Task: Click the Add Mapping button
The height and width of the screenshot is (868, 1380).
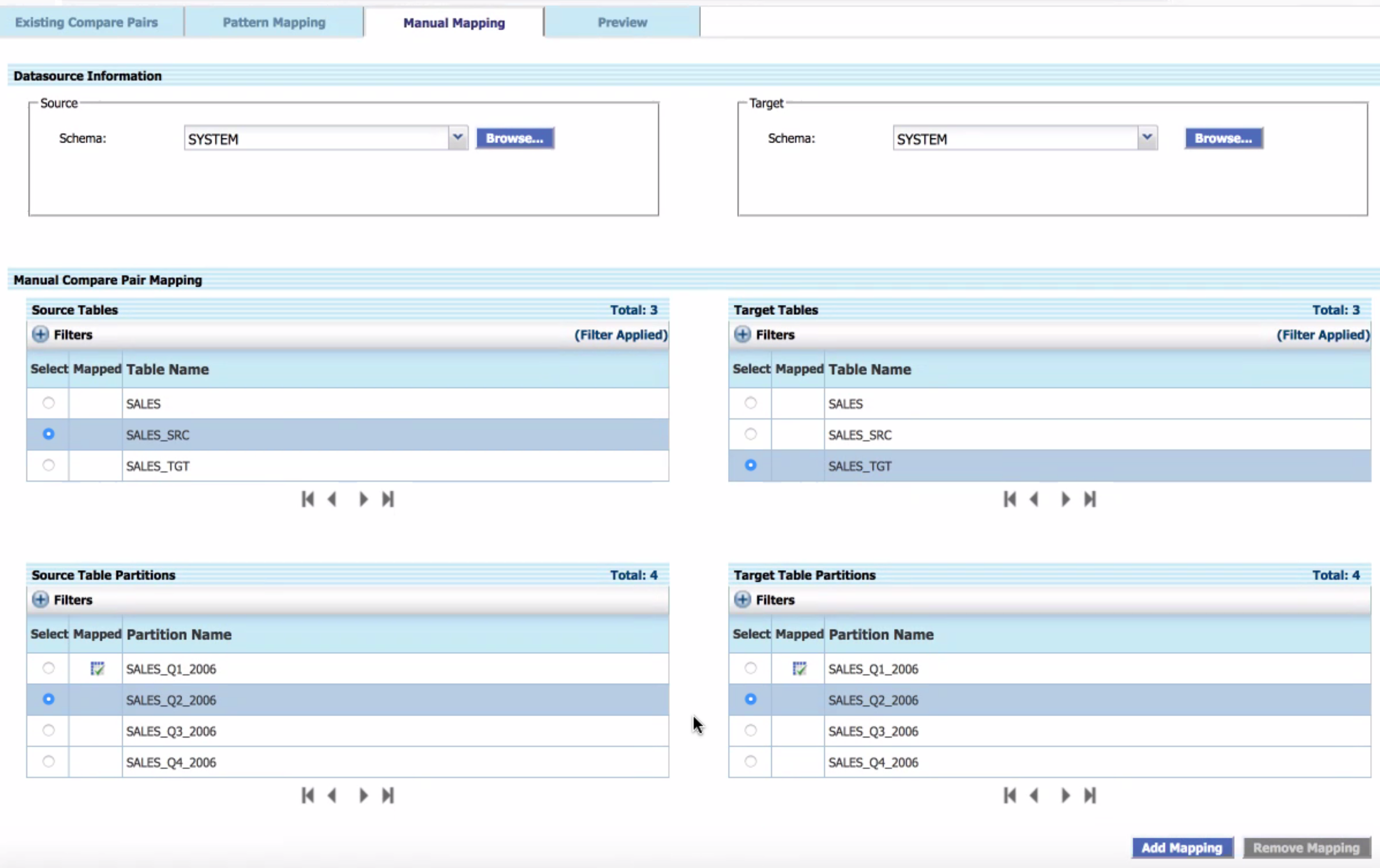Action: [1182, 848]
